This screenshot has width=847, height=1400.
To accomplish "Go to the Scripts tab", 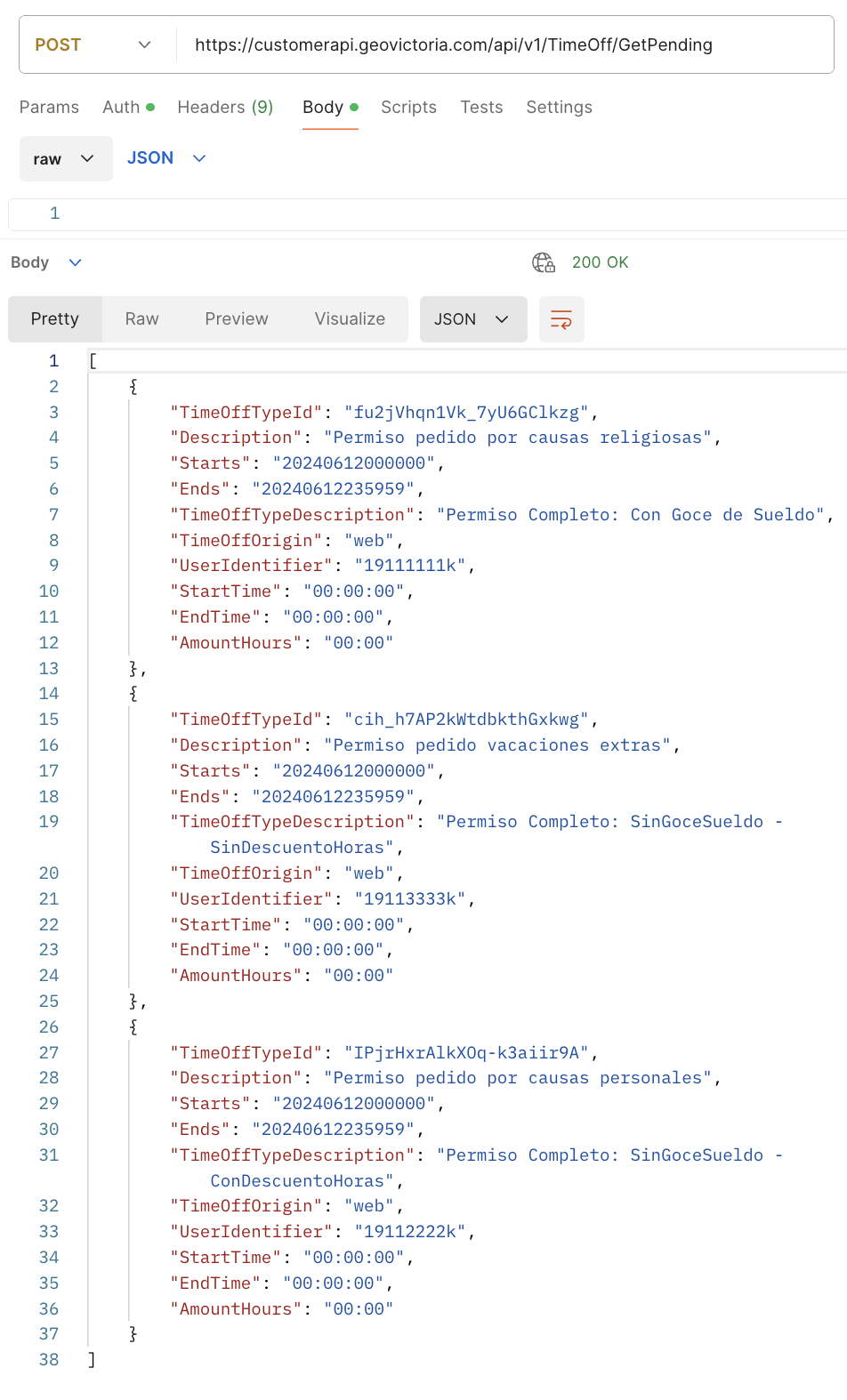I will [408, 108].
